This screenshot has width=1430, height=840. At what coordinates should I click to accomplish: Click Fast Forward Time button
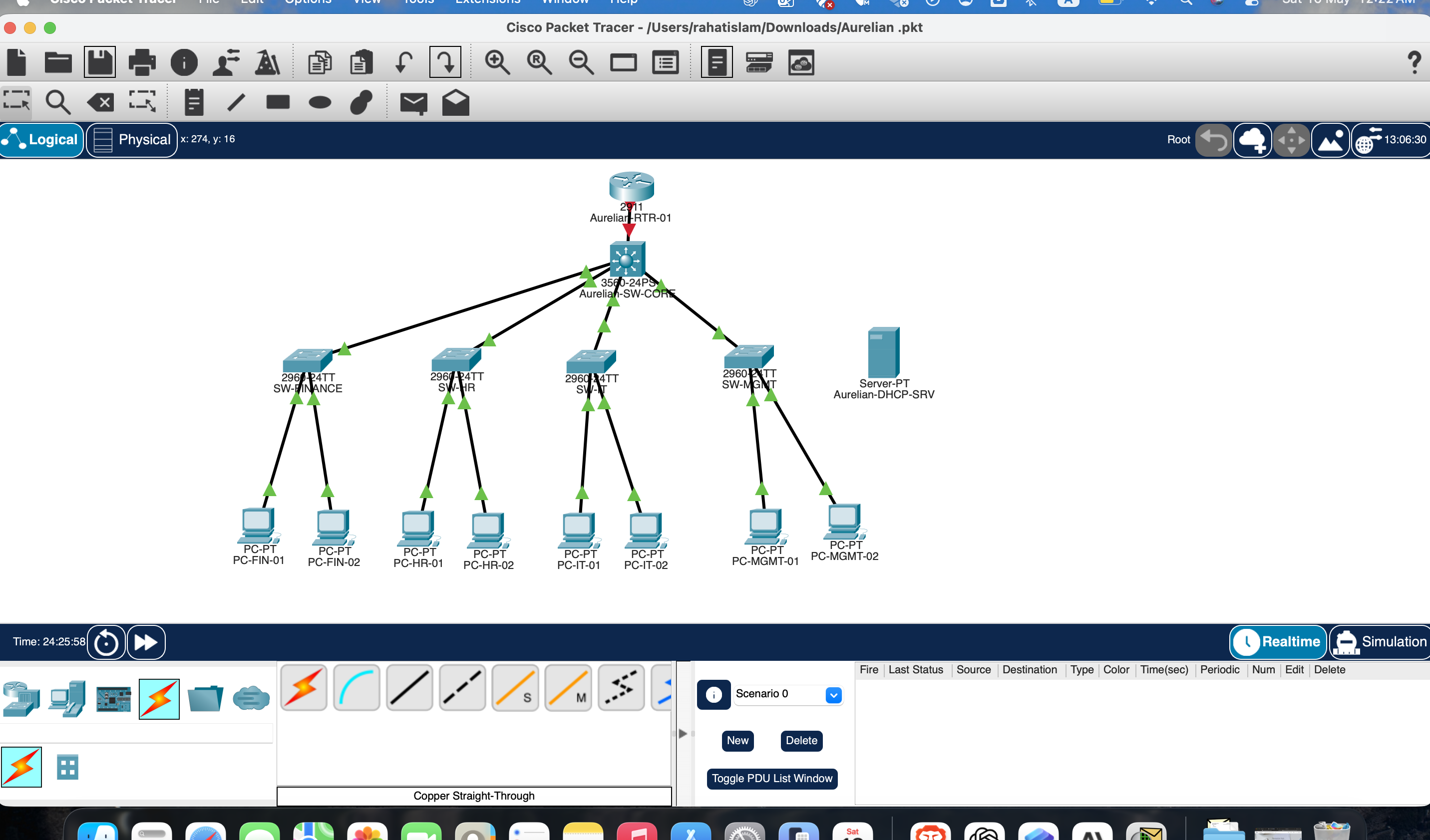click(146, 642)
